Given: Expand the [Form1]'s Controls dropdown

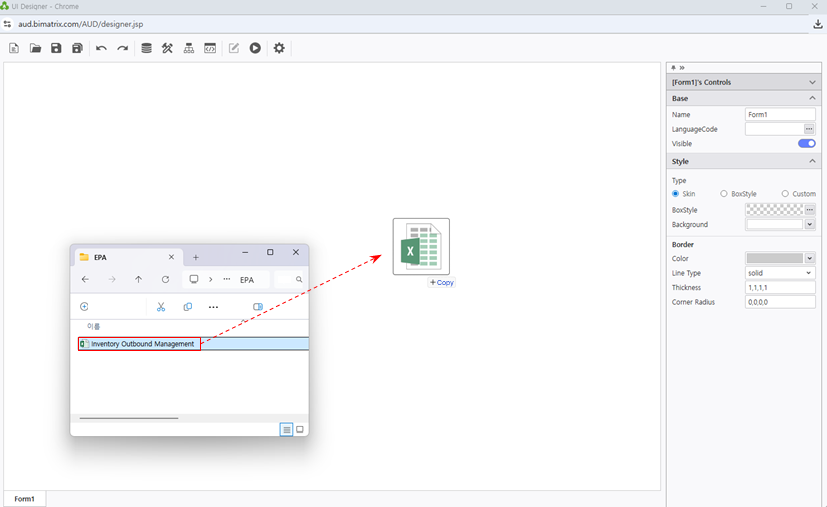Looking at the screenshot, I should (811, 82).
